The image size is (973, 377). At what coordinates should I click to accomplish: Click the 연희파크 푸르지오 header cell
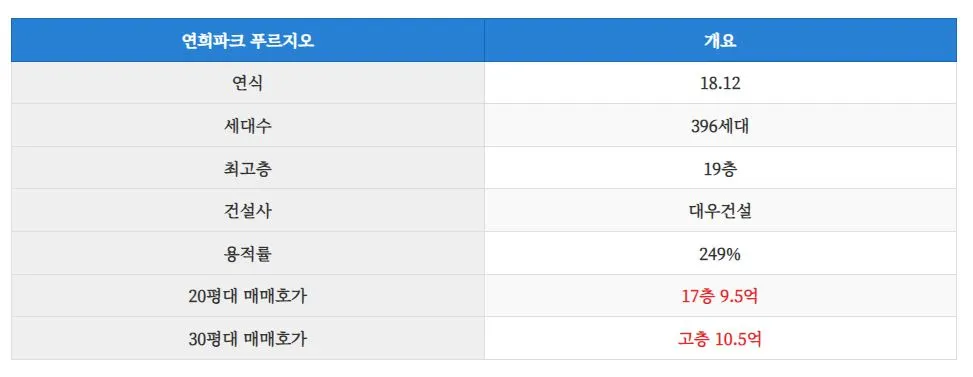(x=248, y=40)
